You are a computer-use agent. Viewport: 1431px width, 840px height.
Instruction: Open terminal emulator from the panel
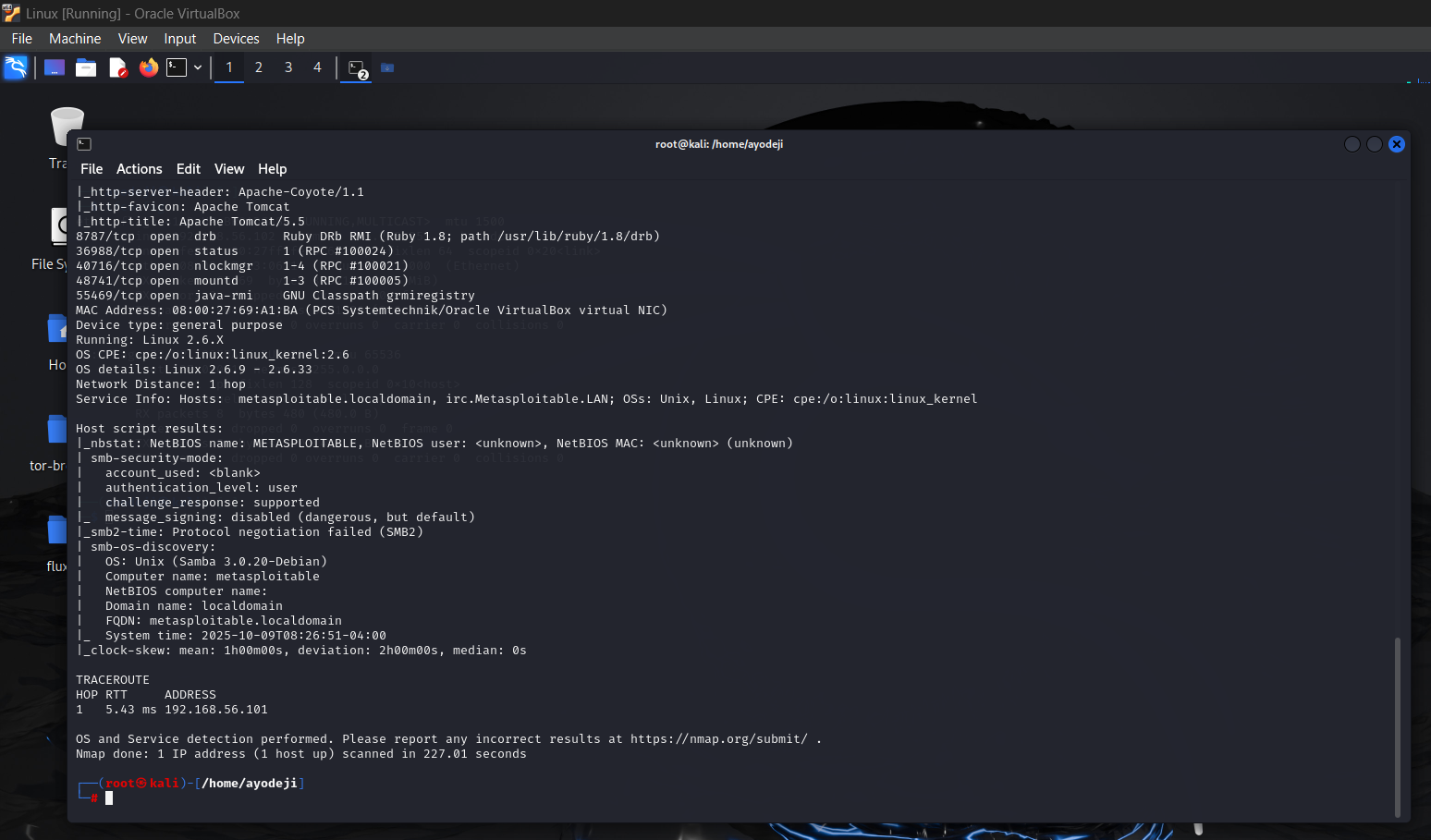(177, 67)
